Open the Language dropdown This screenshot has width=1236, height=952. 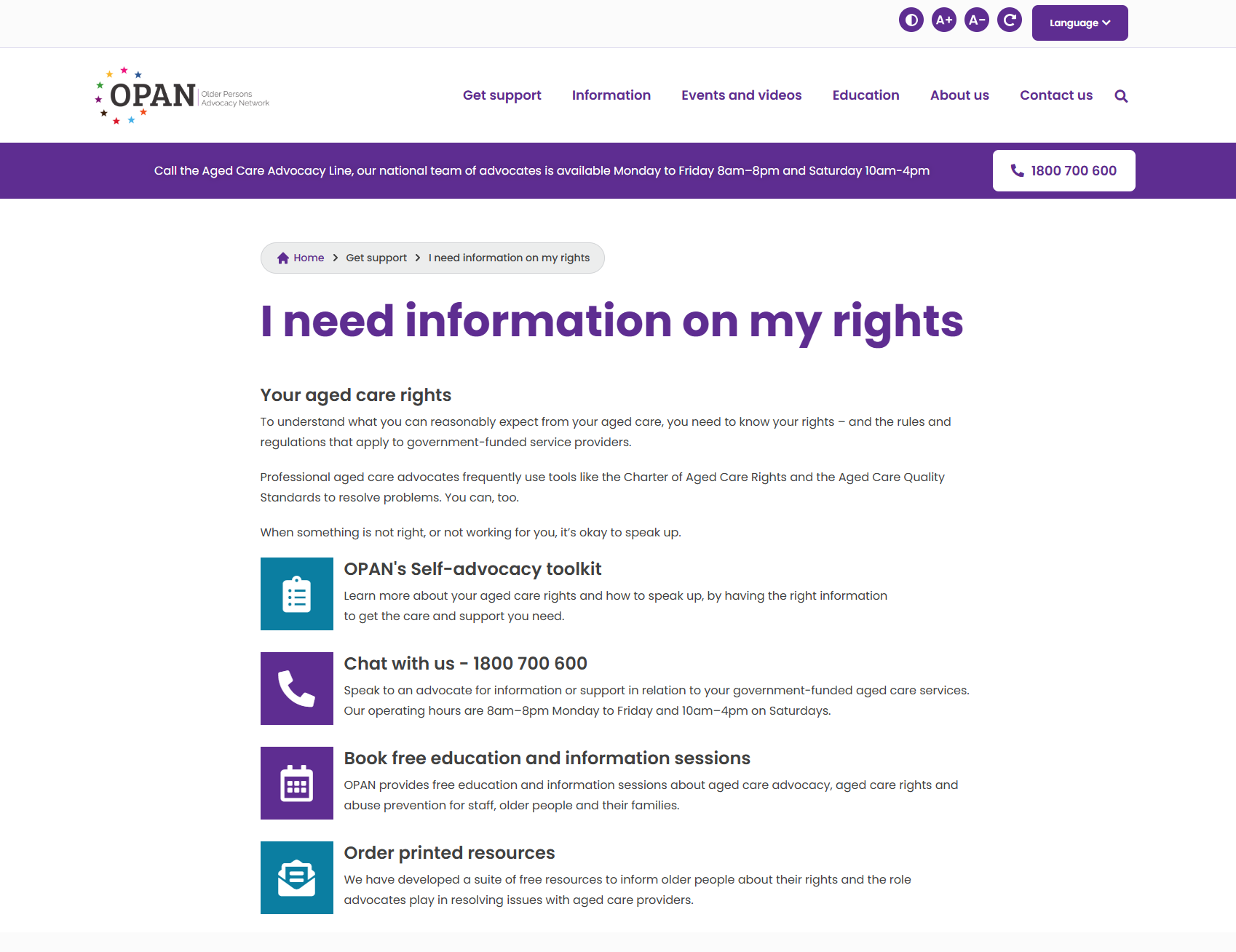[1079, 23]
